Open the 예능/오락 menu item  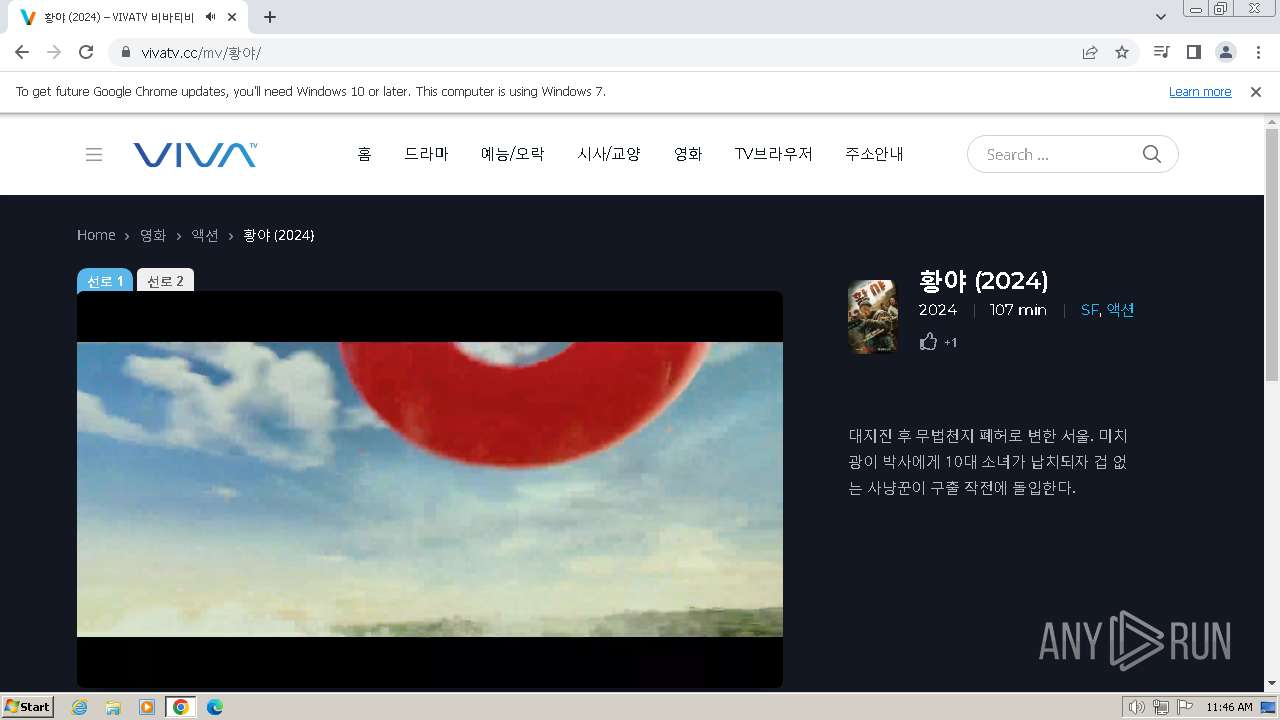coord(513,154)
